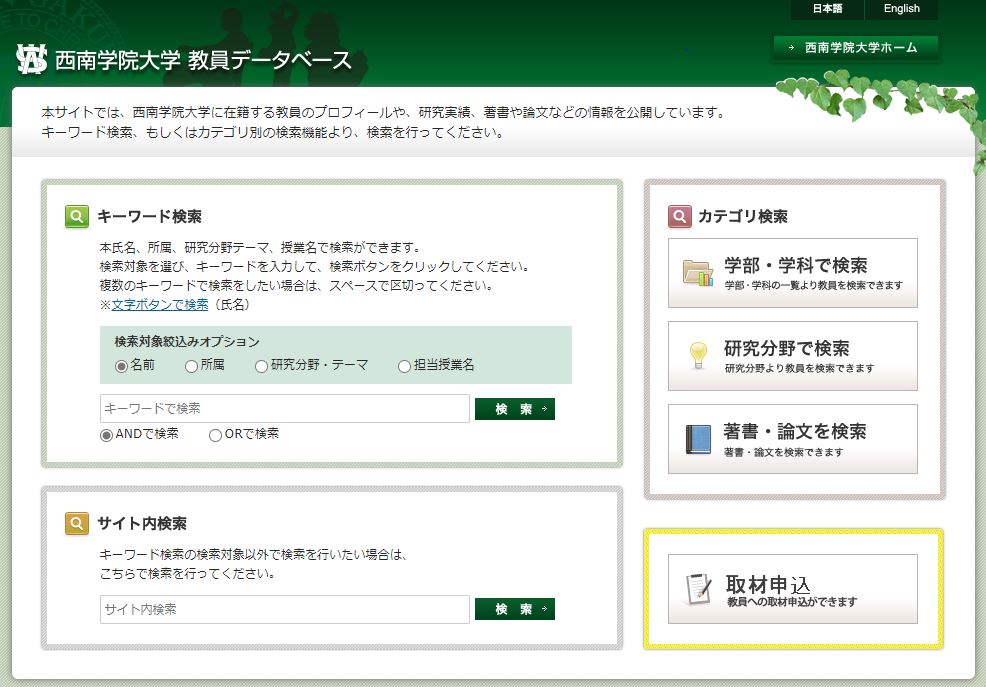Image resolution: width=986 pixels, height=687 pixels.
Task: Open the 文字ボタンで検索 link
Action: tap(160, 304)
